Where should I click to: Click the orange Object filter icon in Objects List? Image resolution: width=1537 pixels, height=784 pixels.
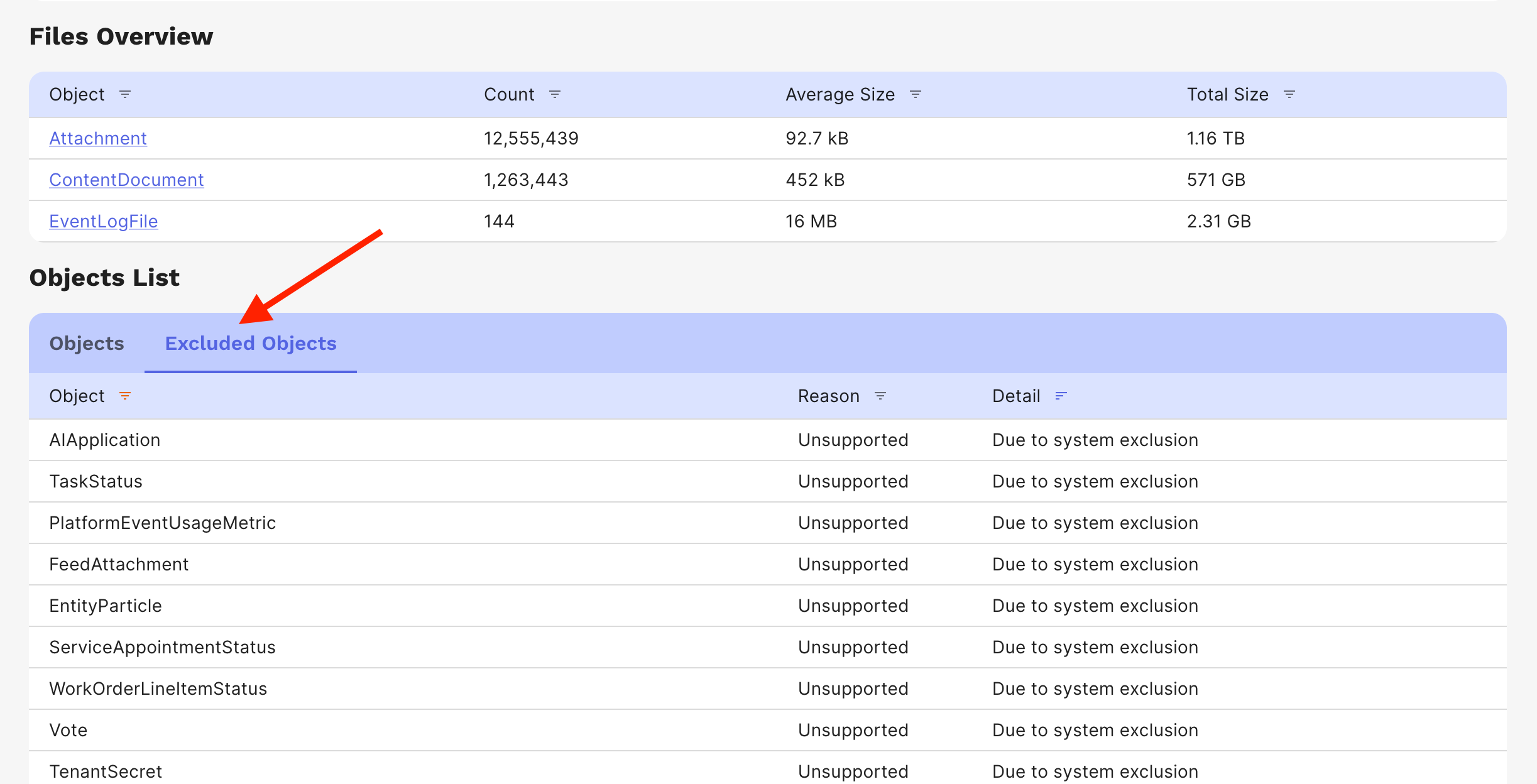[x=125, y=396]
